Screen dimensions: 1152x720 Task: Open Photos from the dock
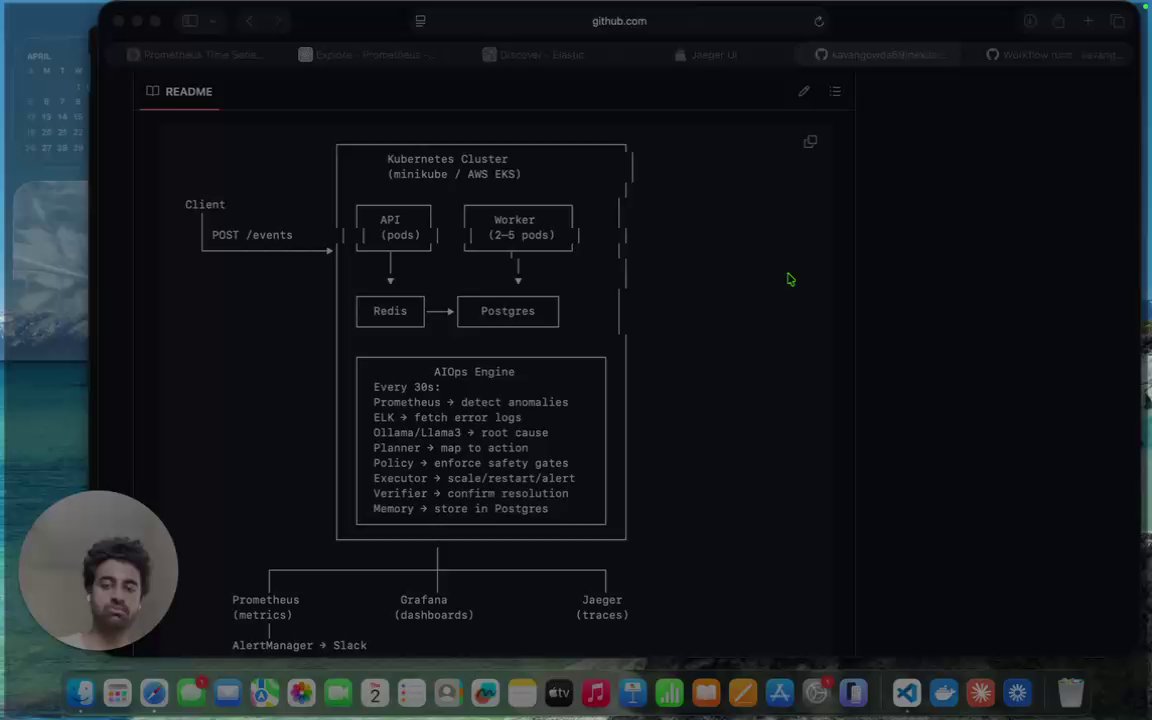[x=301, y=693]
